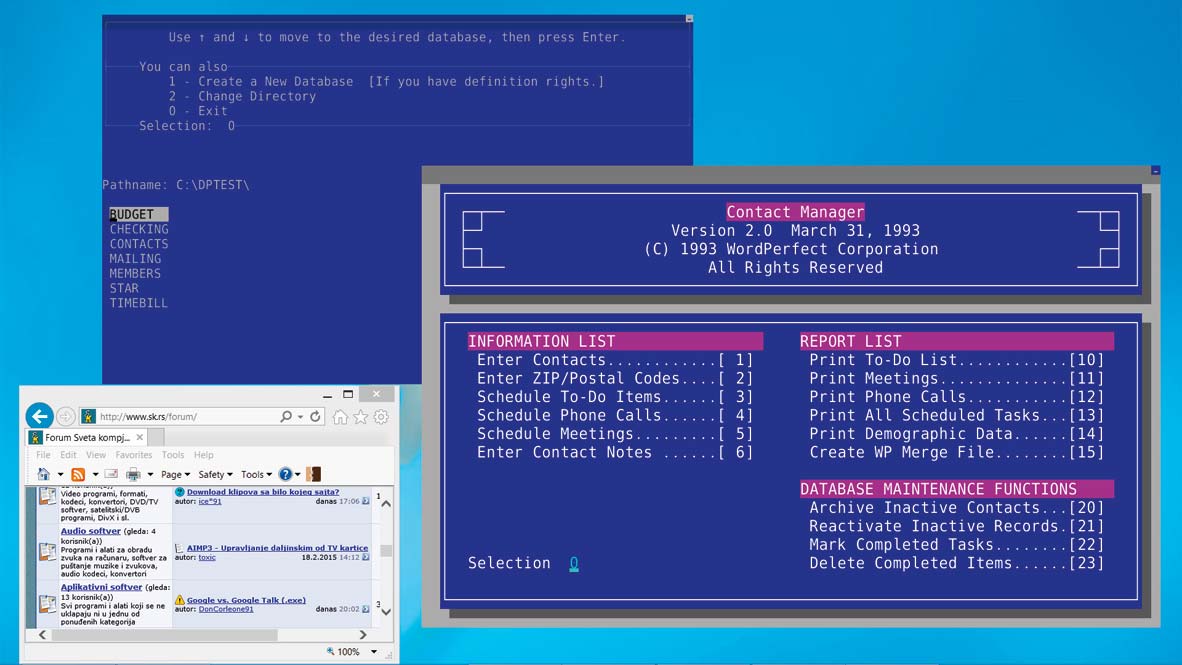Viewport: 1182px width, 665px height.
Task: Open the File menu
Action: pyautogui.click(x=43, y=455)
